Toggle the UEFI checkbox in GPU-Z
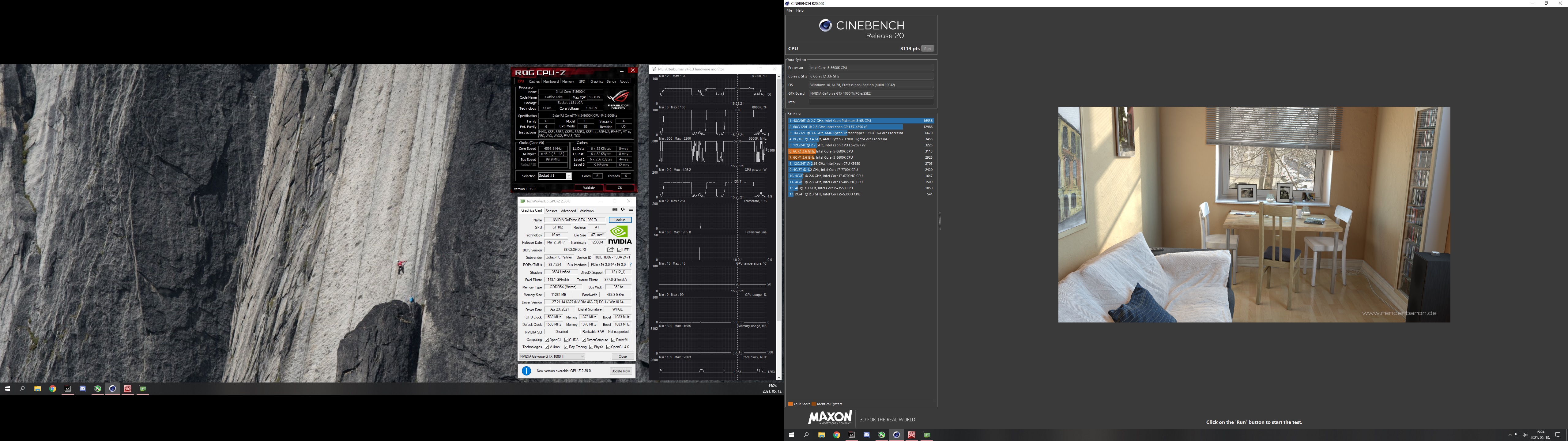The height and width of the screenshot is (441, 1568). pos(619,250)
